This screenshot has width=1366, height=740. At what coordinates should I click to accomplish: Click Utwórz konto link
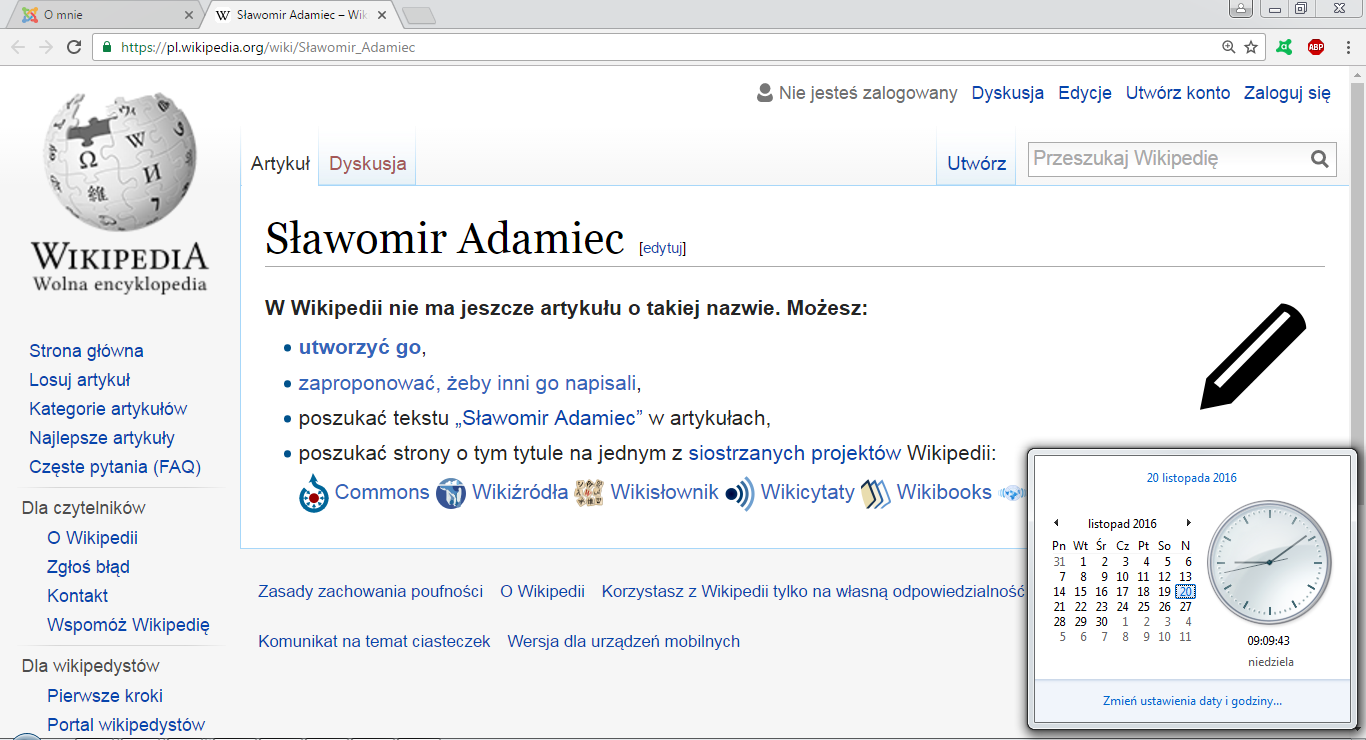tap(1177, 93)
